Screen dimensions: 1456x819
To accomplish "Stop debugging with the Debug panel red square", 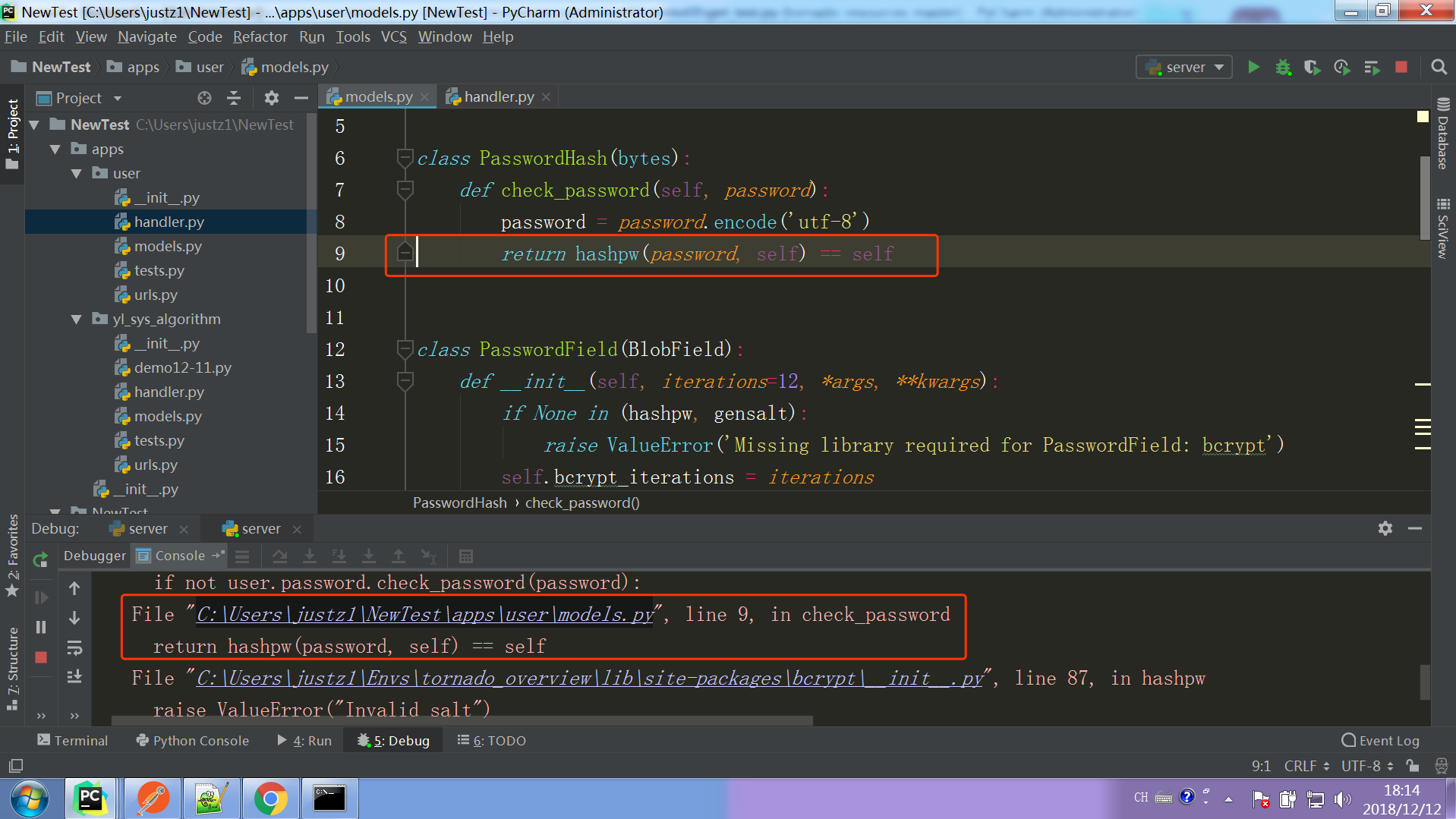I will tap(41, 657).
